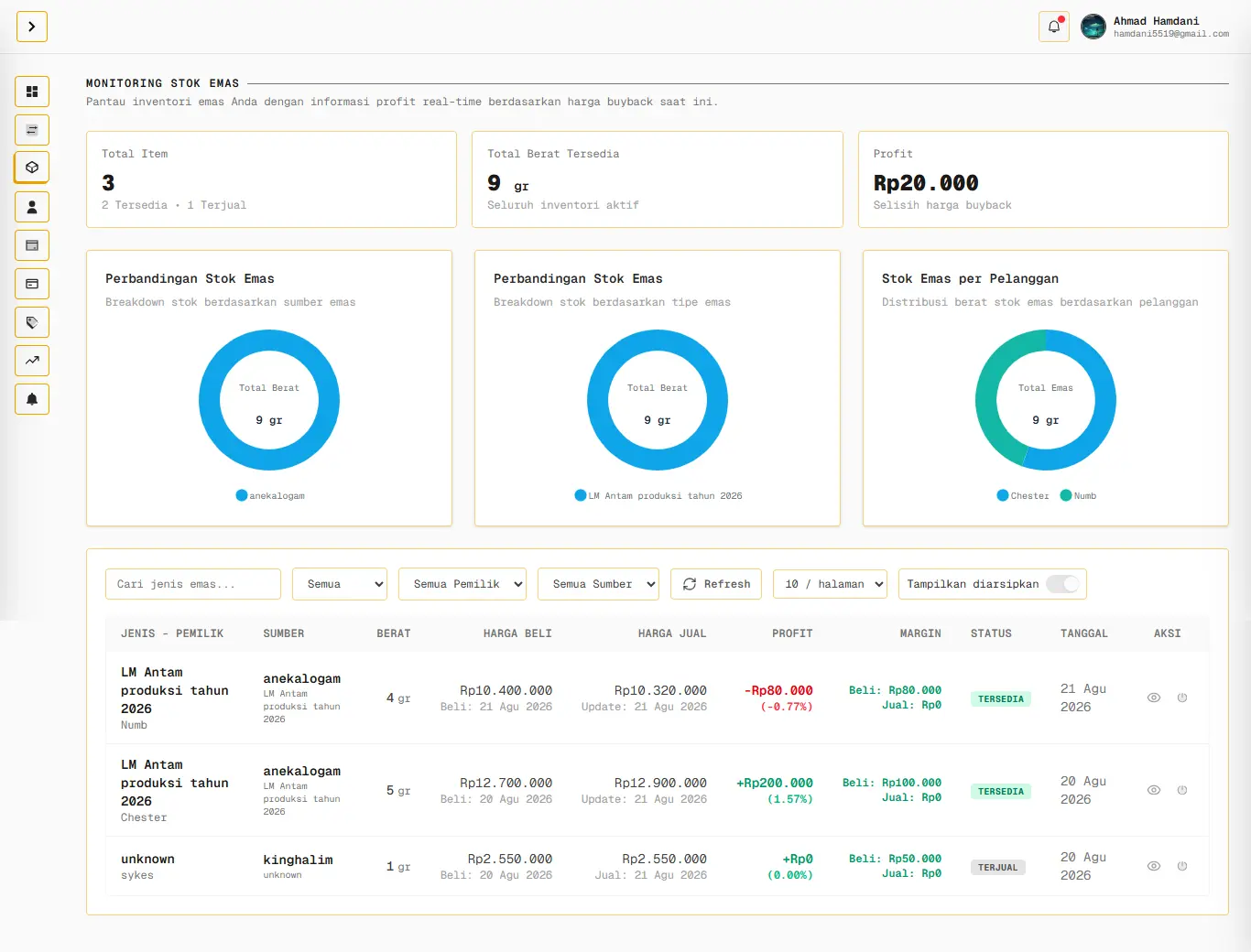This screenshot has width=1251, height=952.
Task: Focus the 'Cari jenis emas...' search field
Action: coord(193,584)
